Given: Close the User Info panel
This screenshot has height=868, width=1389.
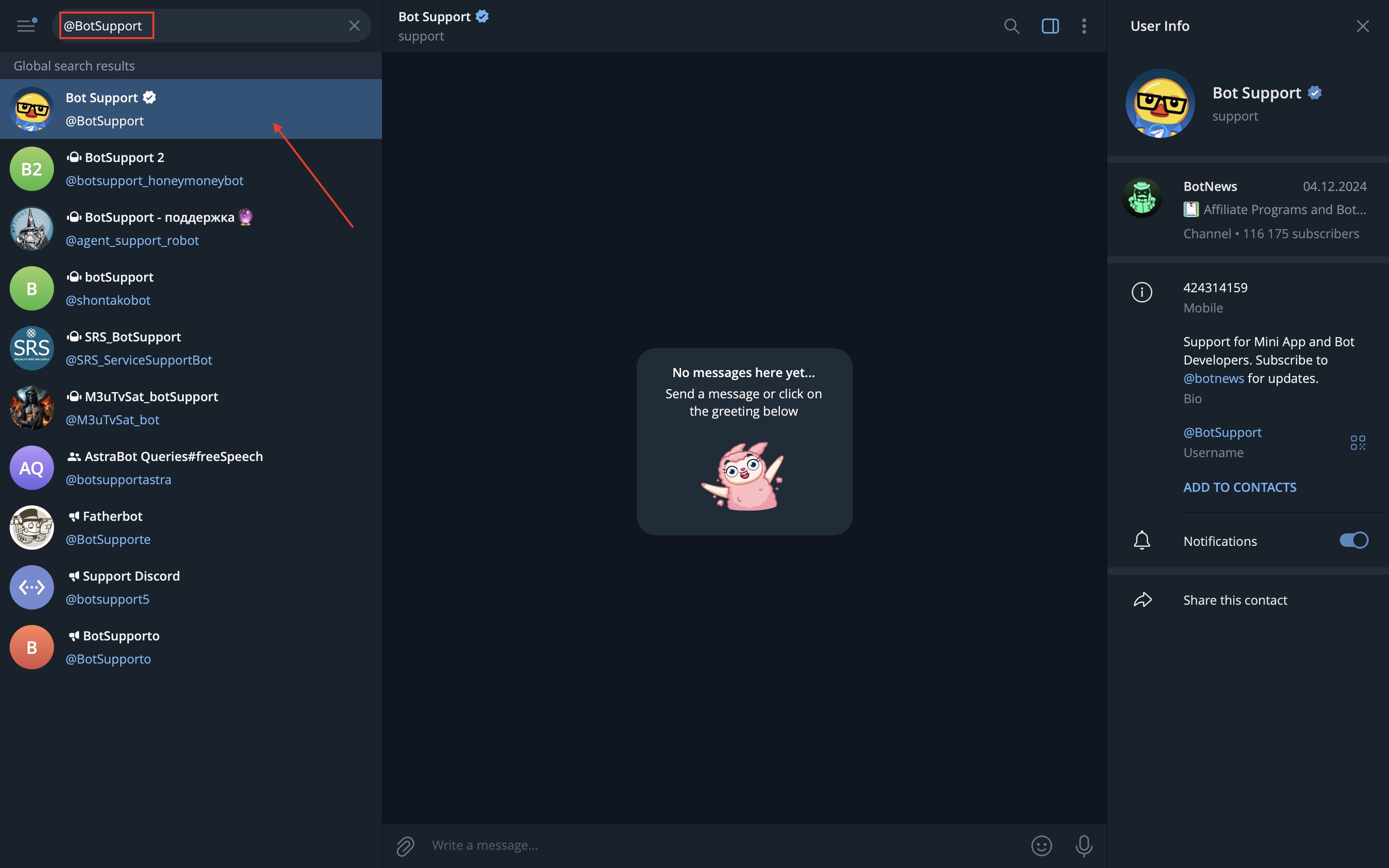Looking at the screenshot, I should (1362, 26).
